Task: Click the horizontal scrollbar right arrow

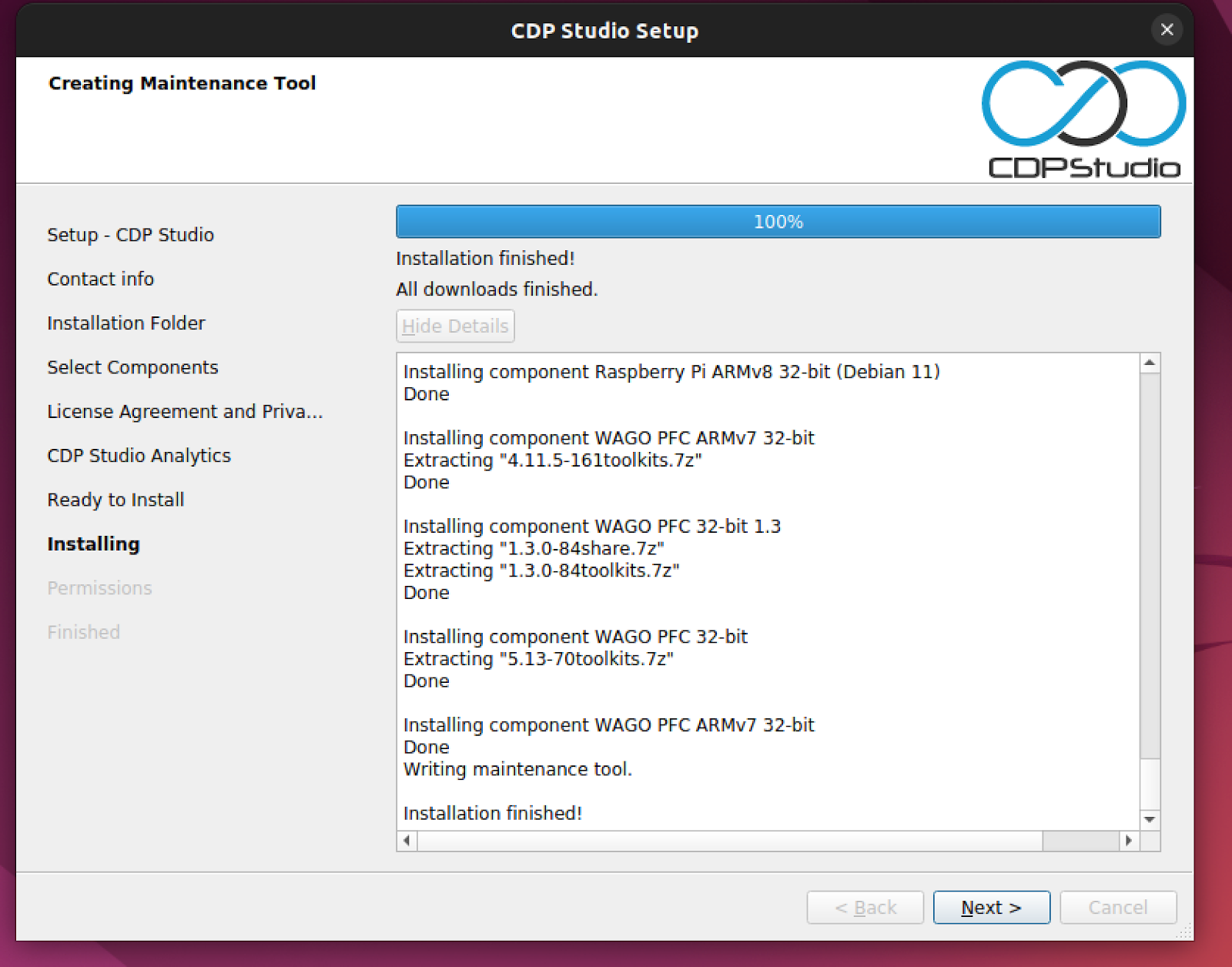Action: coord(1129,841)
